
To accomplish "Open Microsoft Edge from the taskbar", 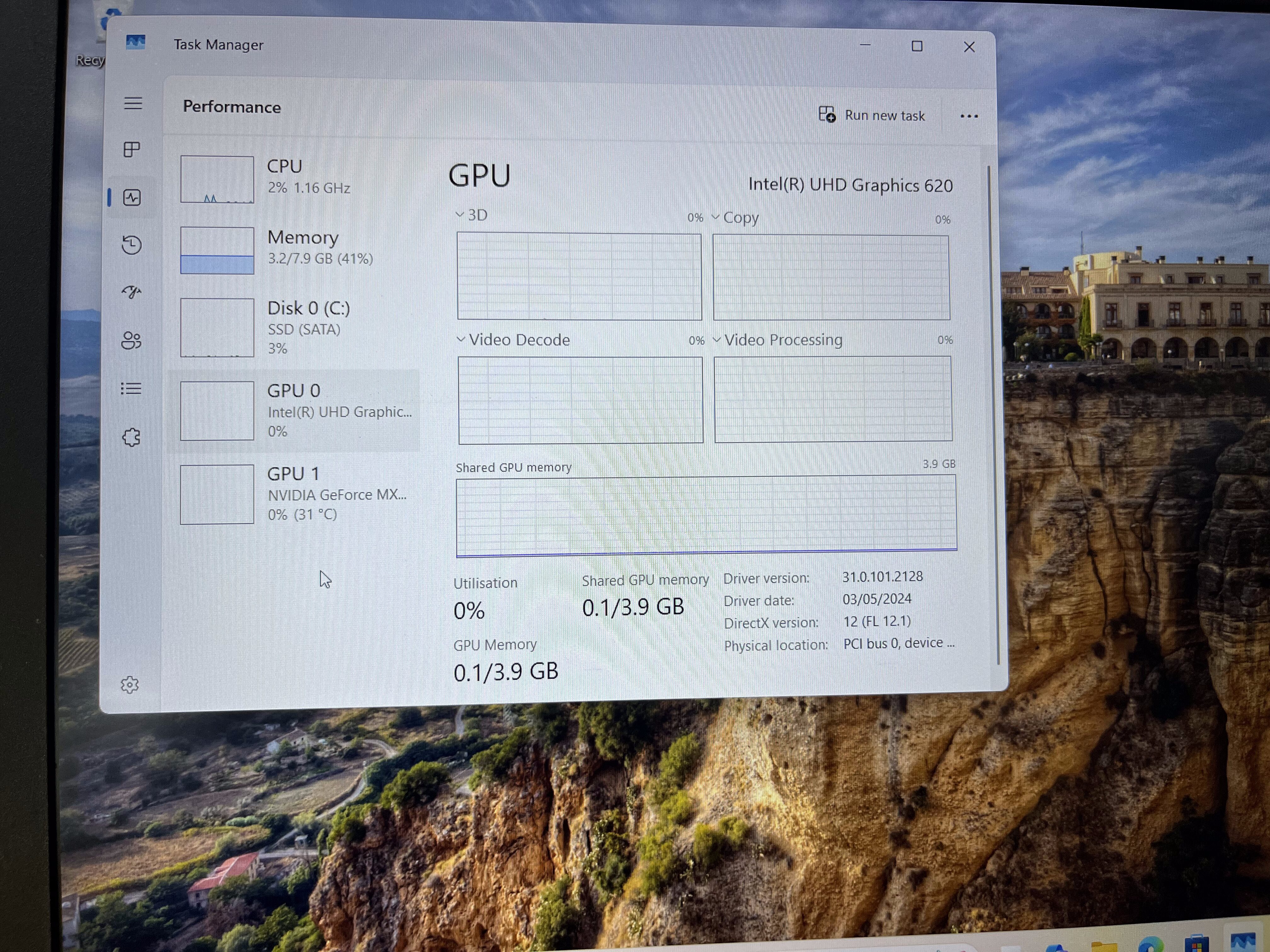I will tap(1151, 944).
